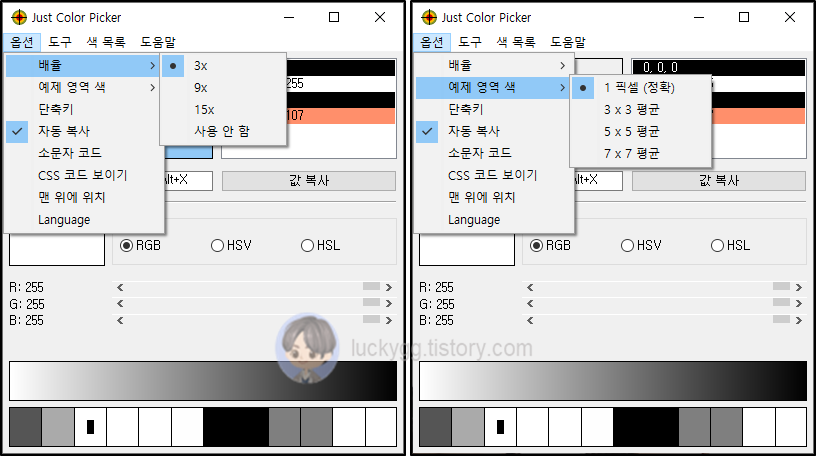This screenshot has width=816, height=456.
Task: Expand 배율 submenu in right window
Action: (x=493, y=66)
